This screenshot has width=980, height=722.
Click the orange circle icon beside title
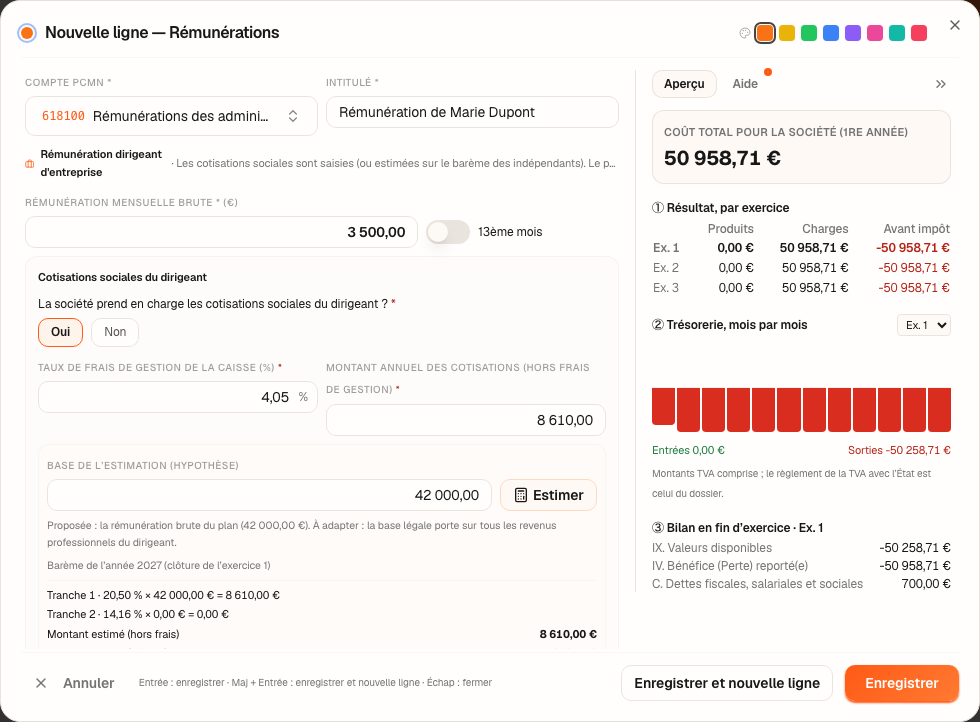(27, 33)
